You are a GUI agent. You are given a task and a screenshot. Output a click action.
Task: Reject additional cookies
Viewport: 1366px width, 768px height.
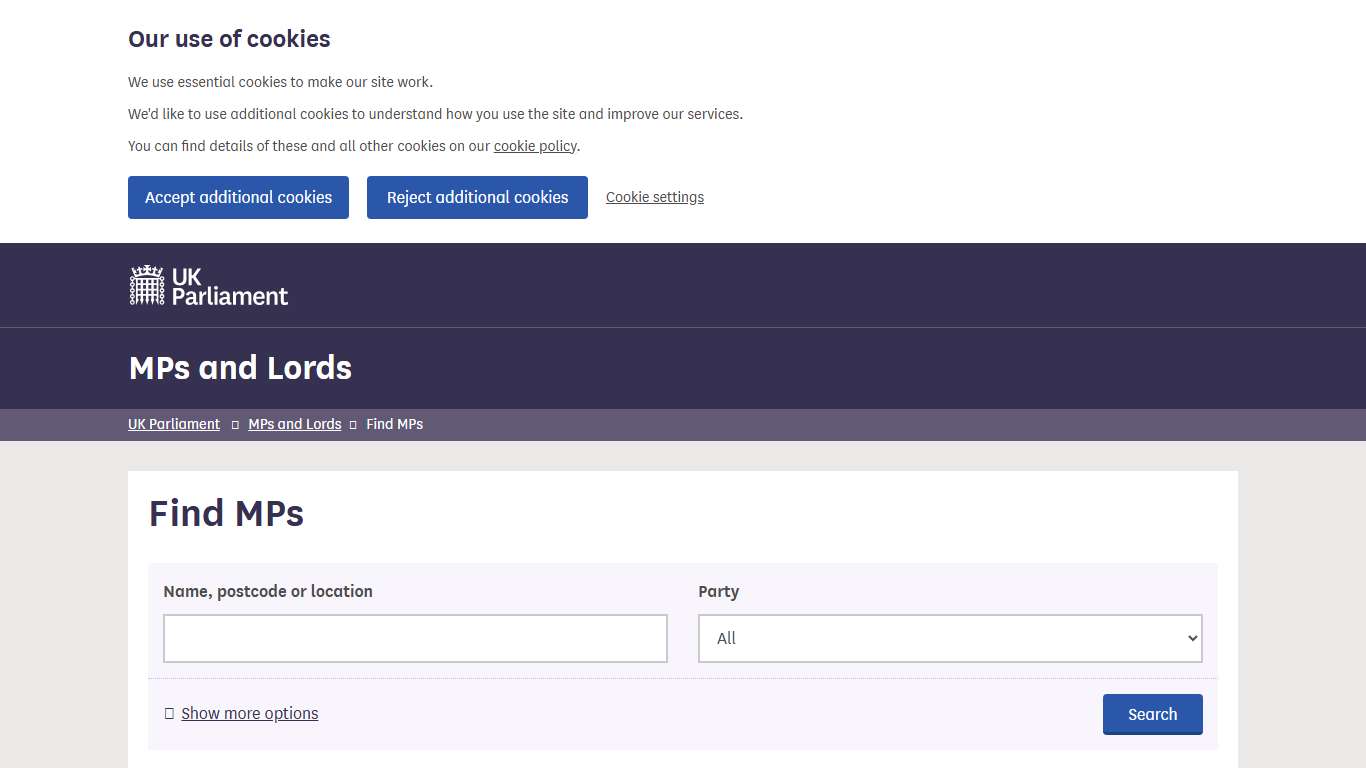[x=477, y=197]
